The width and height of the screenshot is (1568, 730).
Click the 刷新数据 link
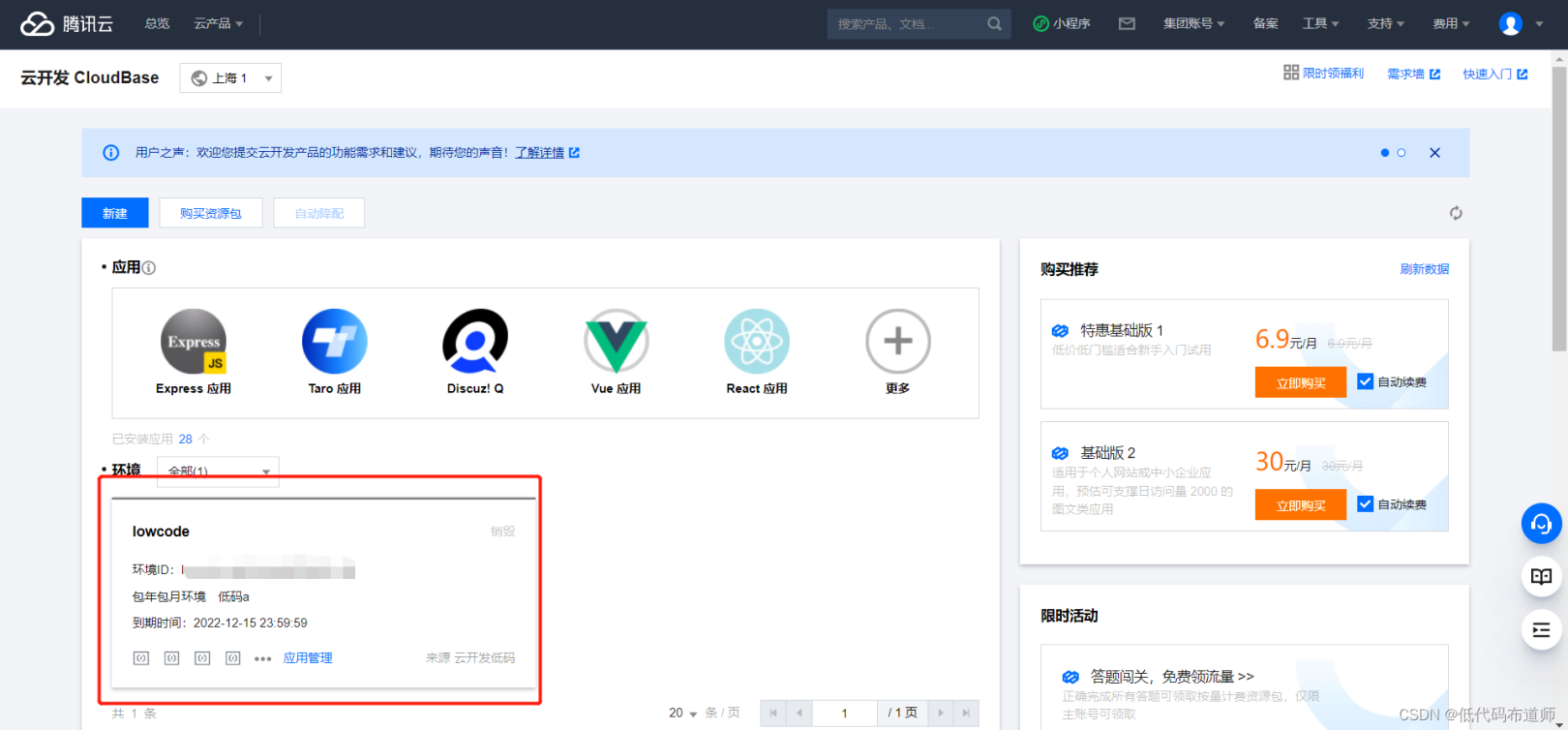click(x=1424, y=269)
